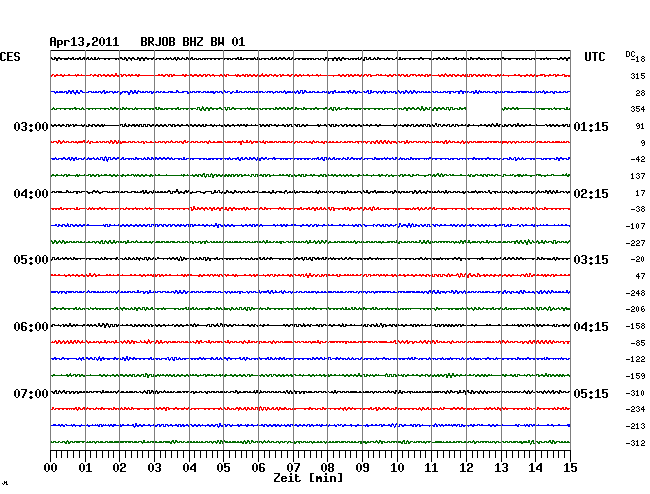Click the DC offset value -158

click(x=635, y=326)
